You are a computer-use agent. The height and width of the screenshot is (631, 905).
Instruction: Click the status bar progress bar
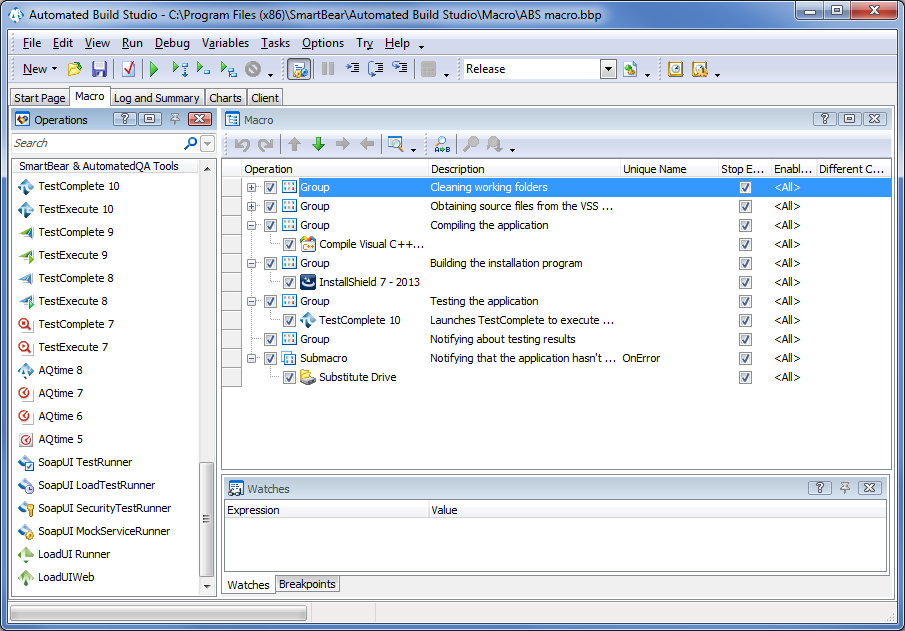tap(158, 613)
